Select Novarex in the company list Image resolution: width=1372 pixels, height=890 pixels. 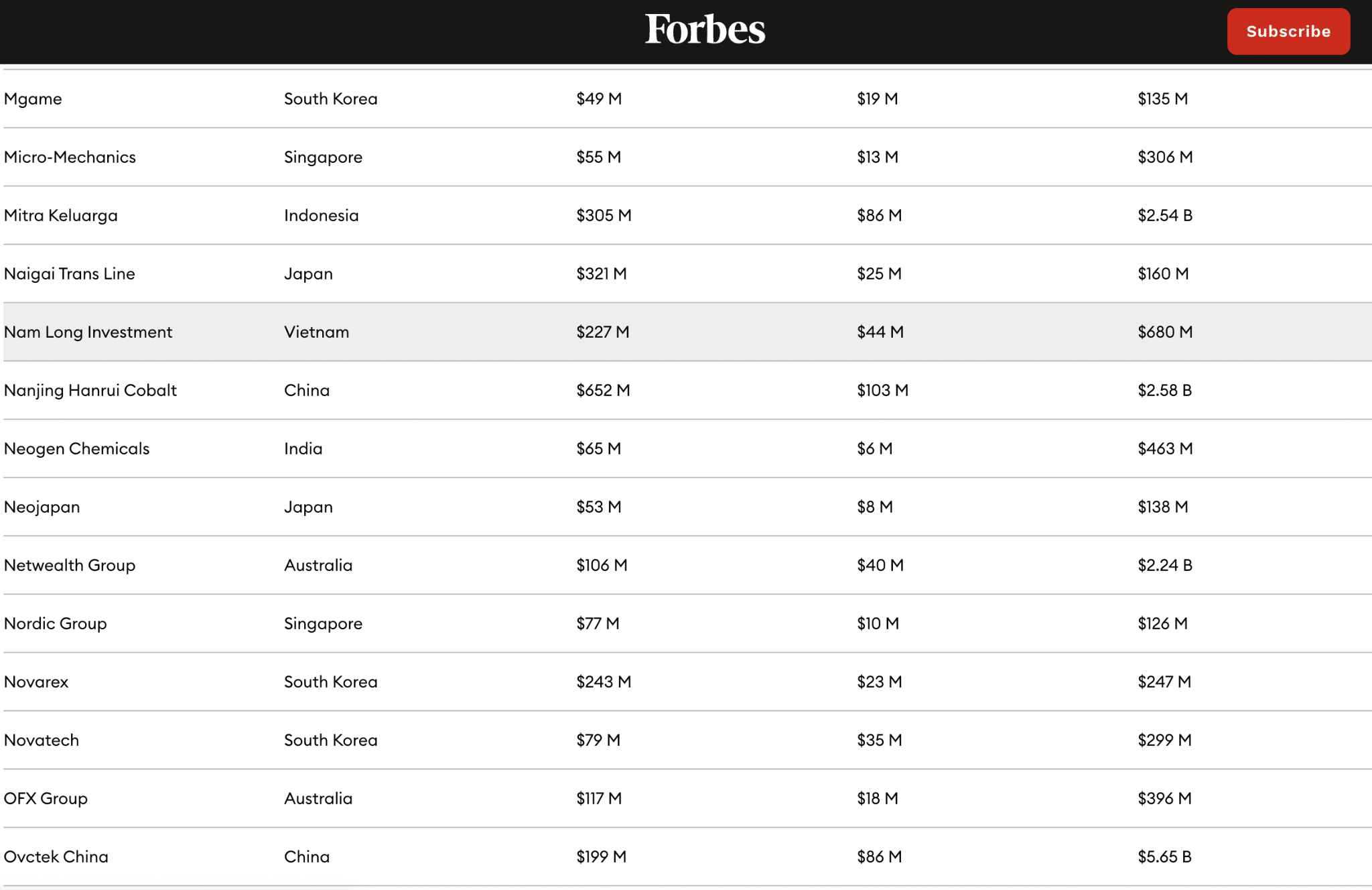coord(36,682)
